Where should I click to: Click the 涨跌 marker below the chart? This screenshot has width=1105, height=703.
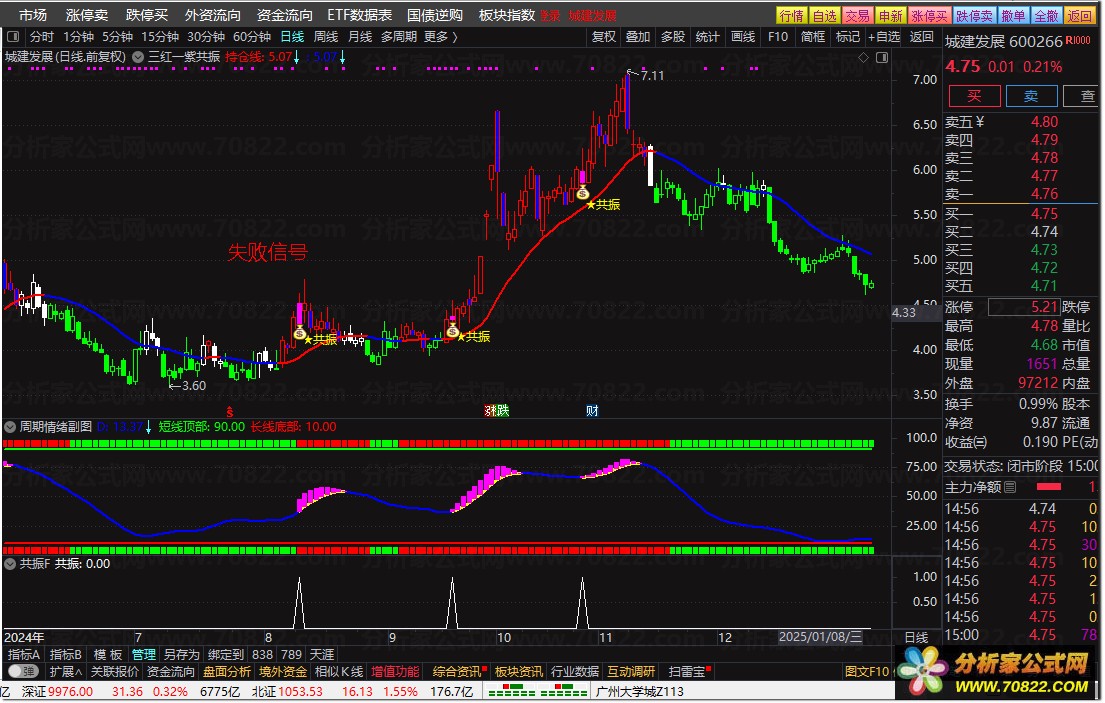coord(496,411)
